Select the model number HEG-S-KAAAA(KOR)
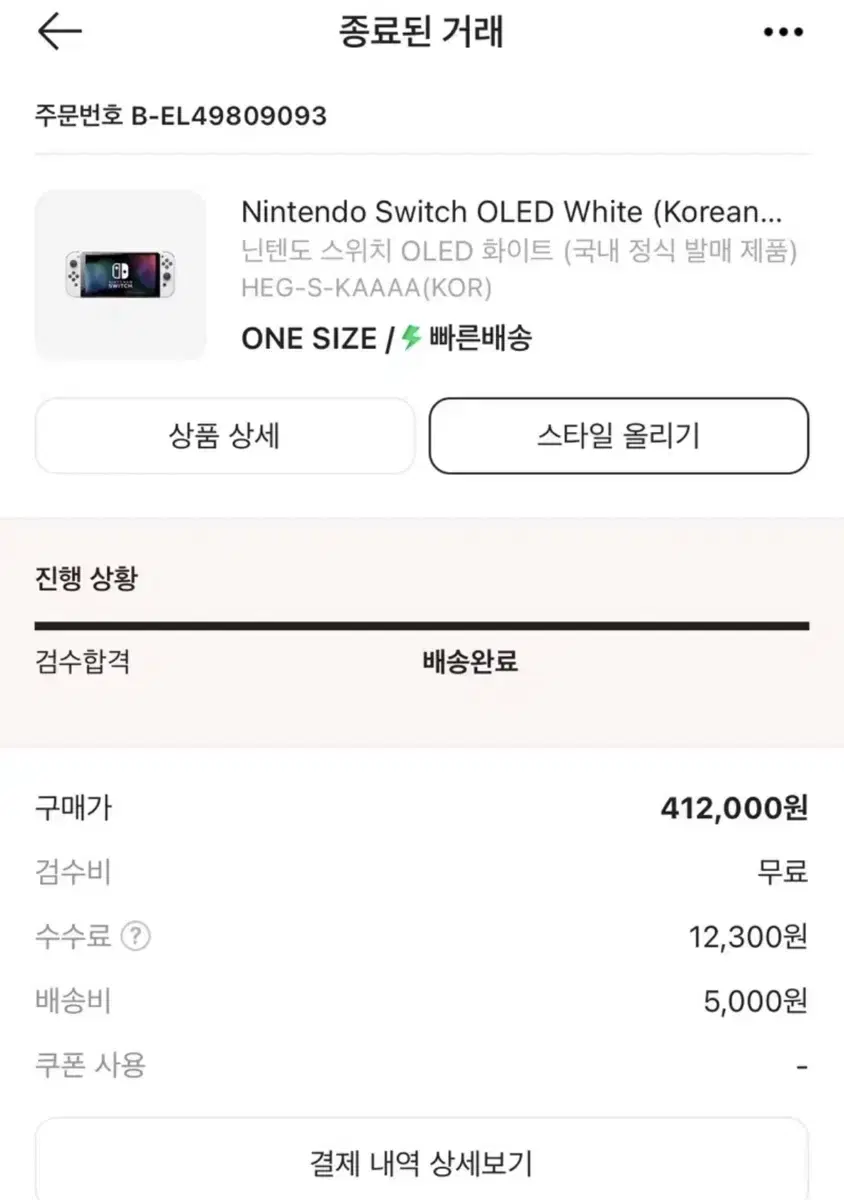Viewport: 844px width, 1200px height. pyautogui.click(x=366, y=288)
